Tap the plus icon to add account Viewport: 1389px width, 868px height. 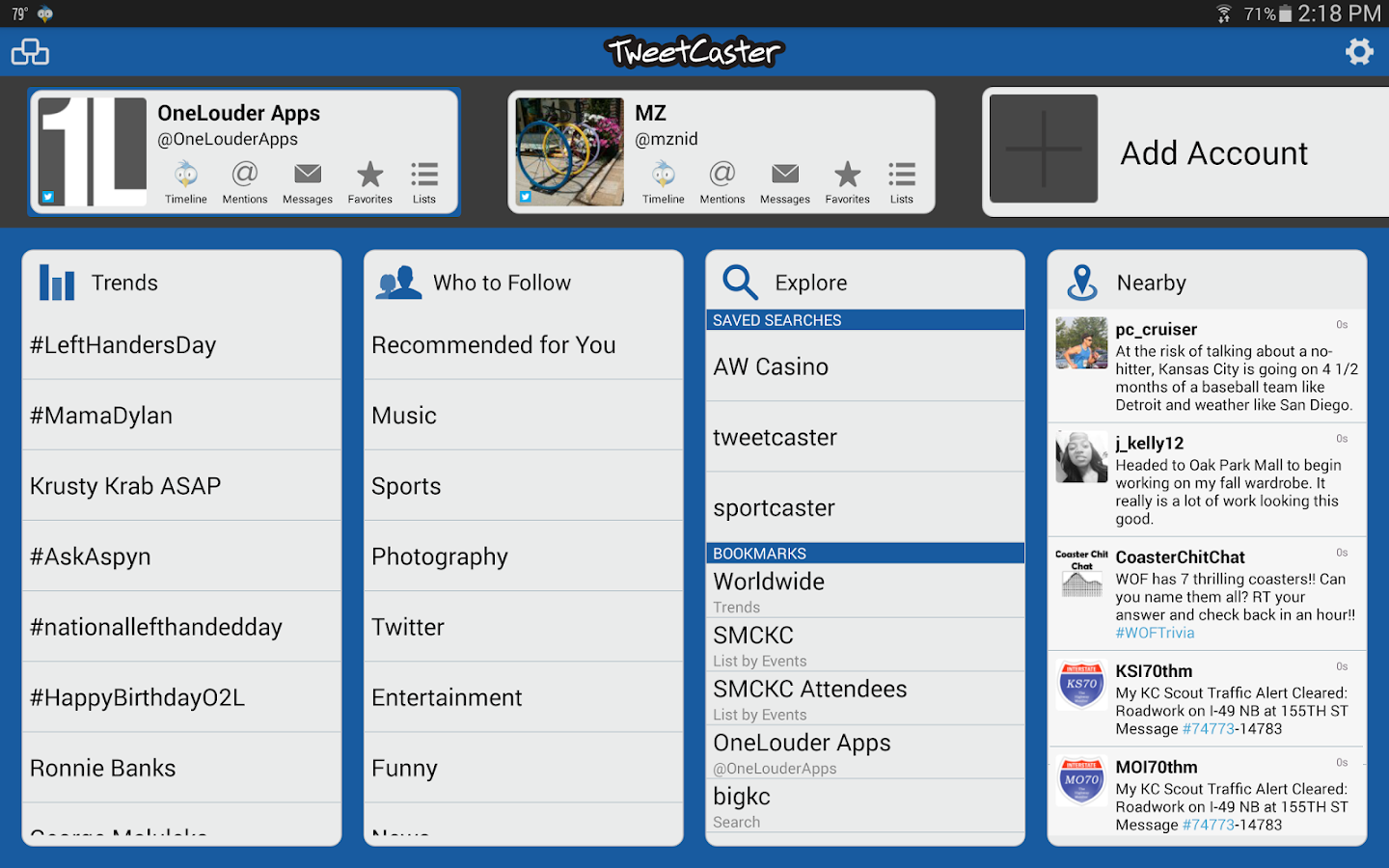click(1044, 149)
